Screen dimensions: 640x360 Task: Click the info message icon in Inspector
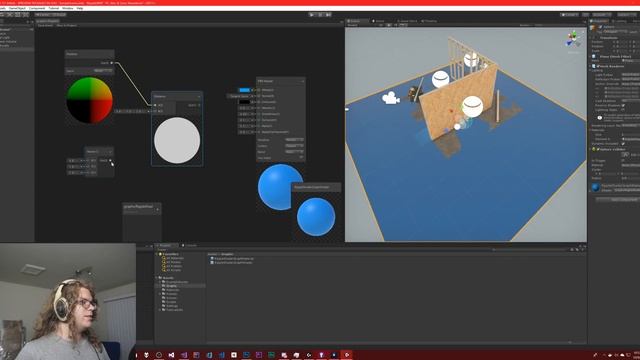pyautogui.click(x=599, y=118)
